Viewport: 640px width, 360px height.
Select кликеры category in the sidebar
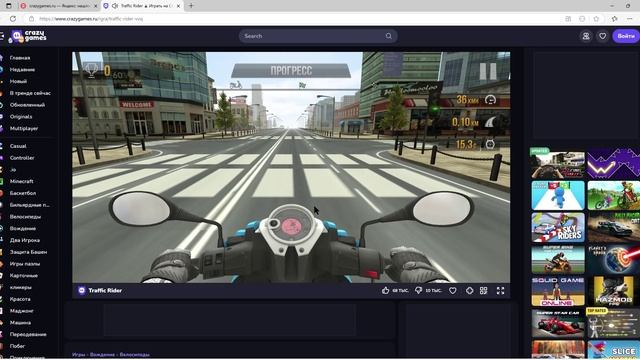tap(20, 287)
